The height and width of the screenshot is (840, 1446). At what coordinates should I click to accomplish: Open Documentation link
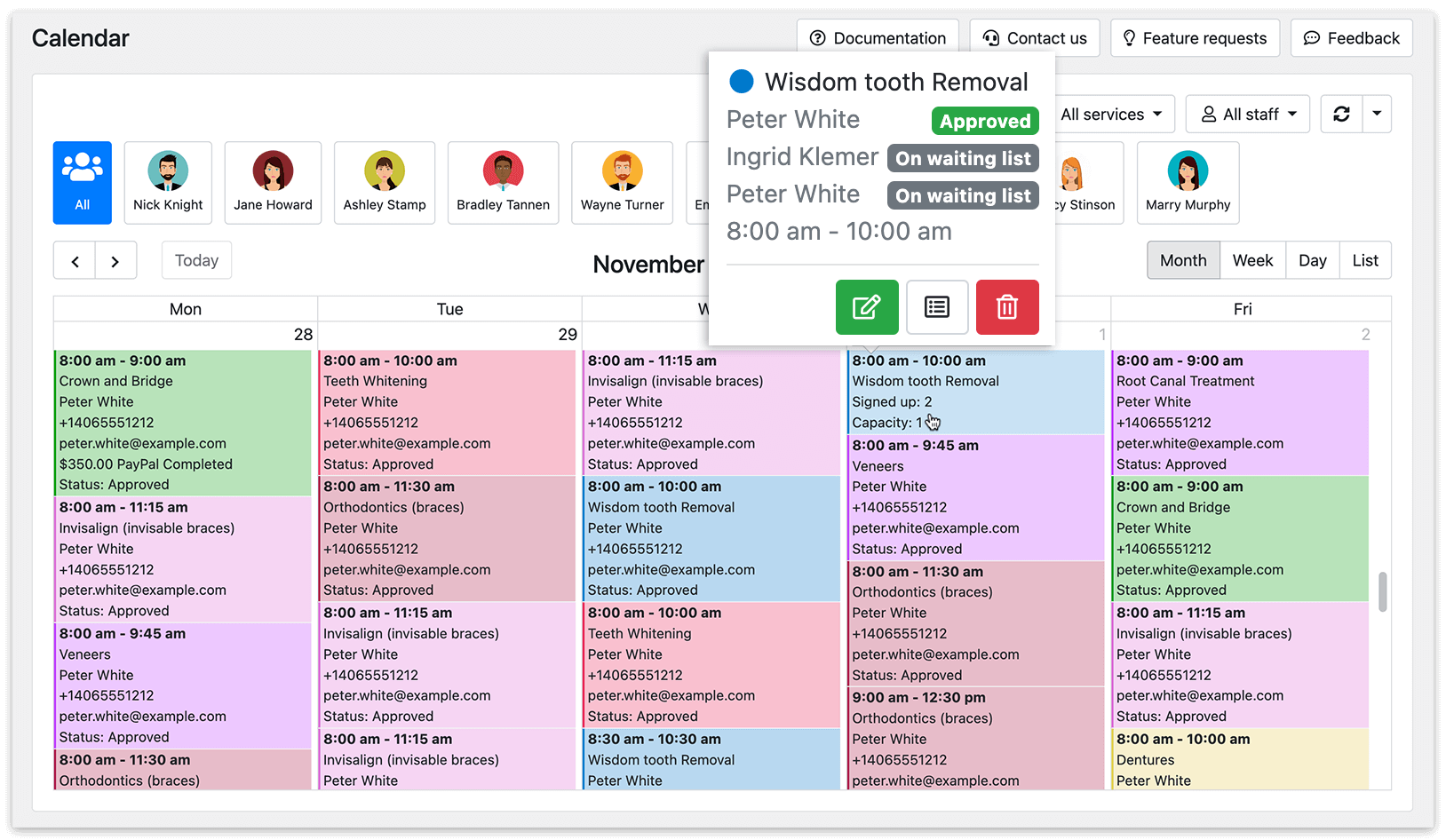click(878, 38)
